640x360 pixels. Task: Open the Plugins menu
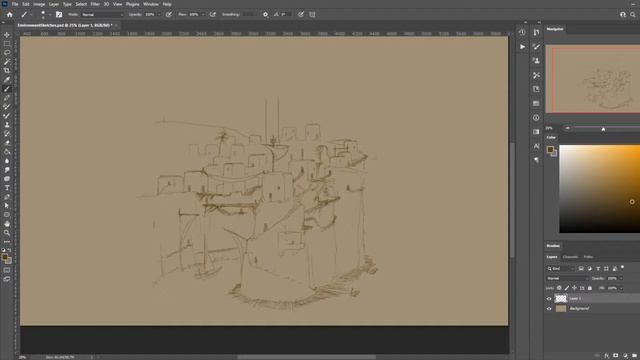(132, 4)
